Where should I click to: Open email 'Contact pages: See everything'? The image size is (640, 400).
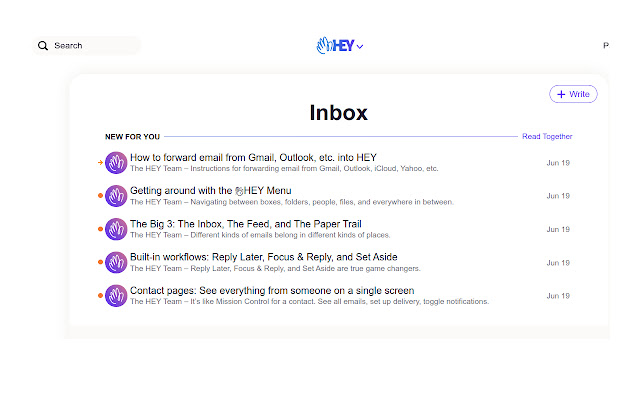point(272,291)
